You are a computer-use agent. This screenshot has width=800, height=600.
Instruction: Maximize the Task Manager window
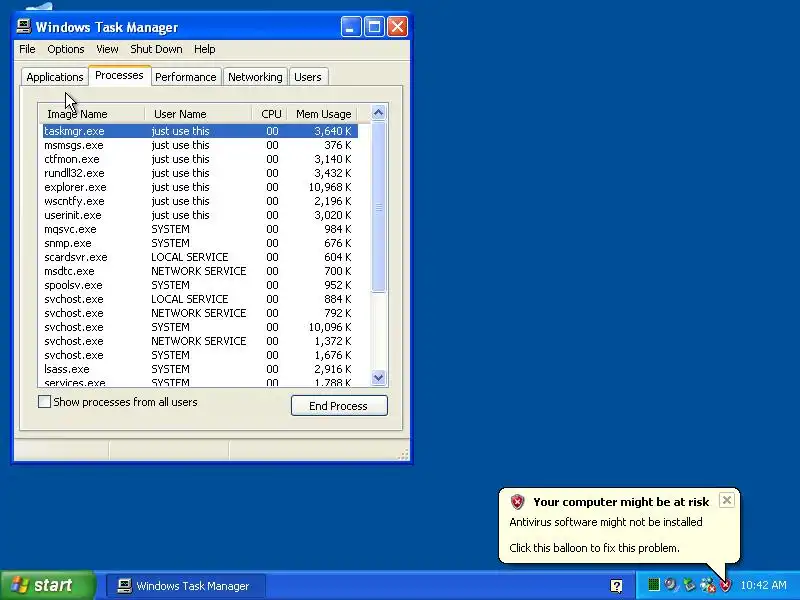374,27
